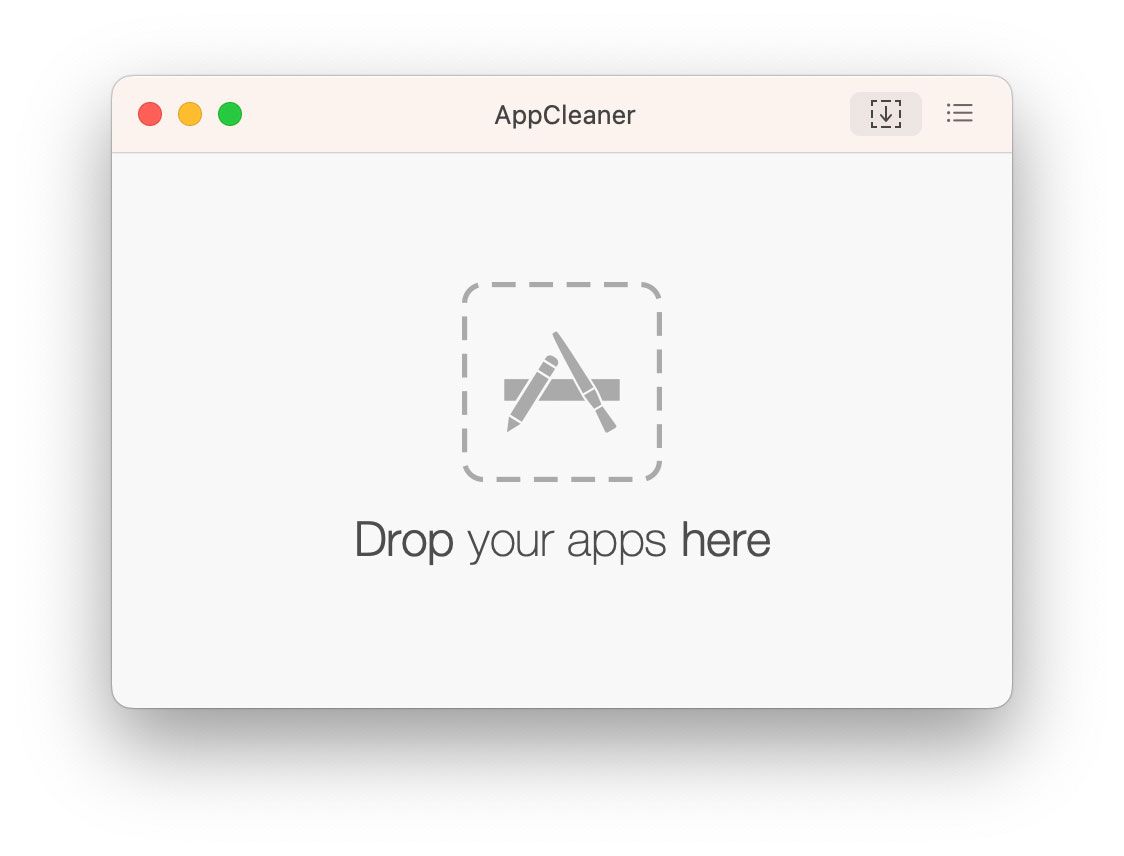This screenshot has height=856, width=1124.
Task: Close the AppCleaner window
Action: pyautogui.click(x=150, y=114)
